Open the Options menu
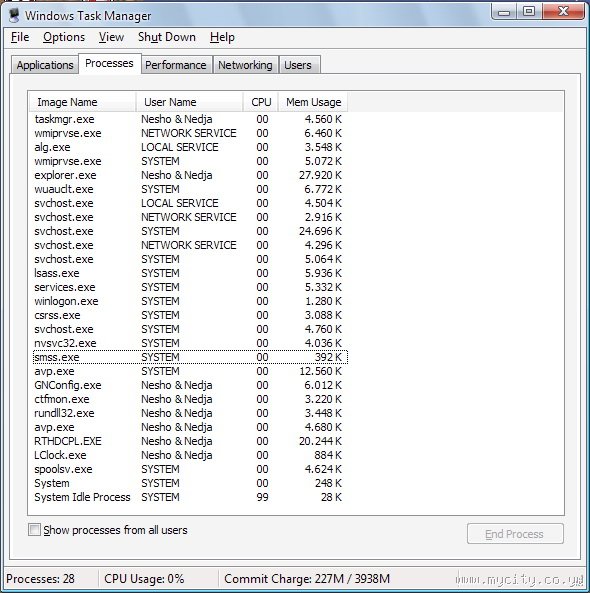The width and height of the screenshot is (590, 593). [64, 37]
